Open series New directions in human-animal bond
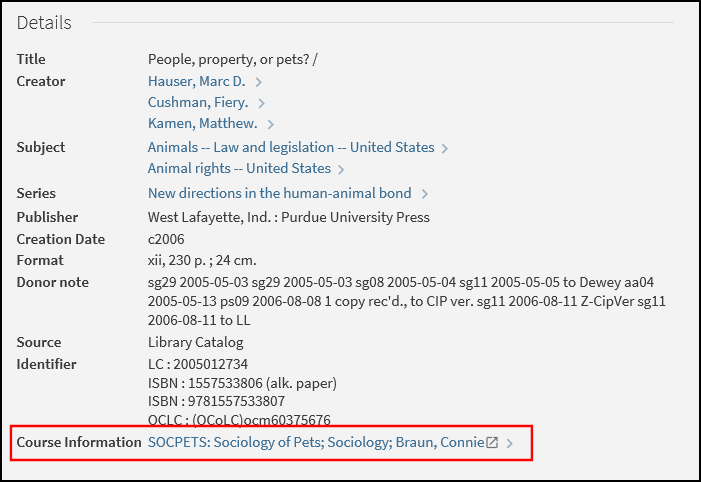701x482 pixels. coord(280,193)
